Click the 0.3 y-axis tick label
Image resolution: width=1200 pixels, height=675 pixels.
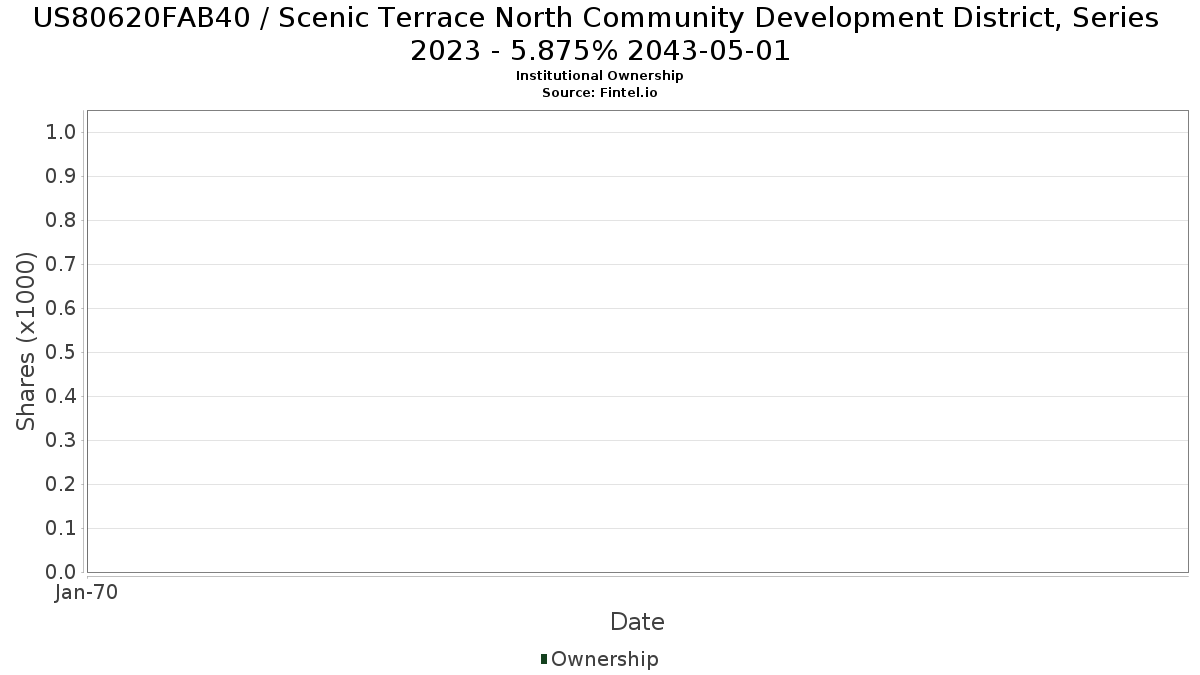click(61, 441)
